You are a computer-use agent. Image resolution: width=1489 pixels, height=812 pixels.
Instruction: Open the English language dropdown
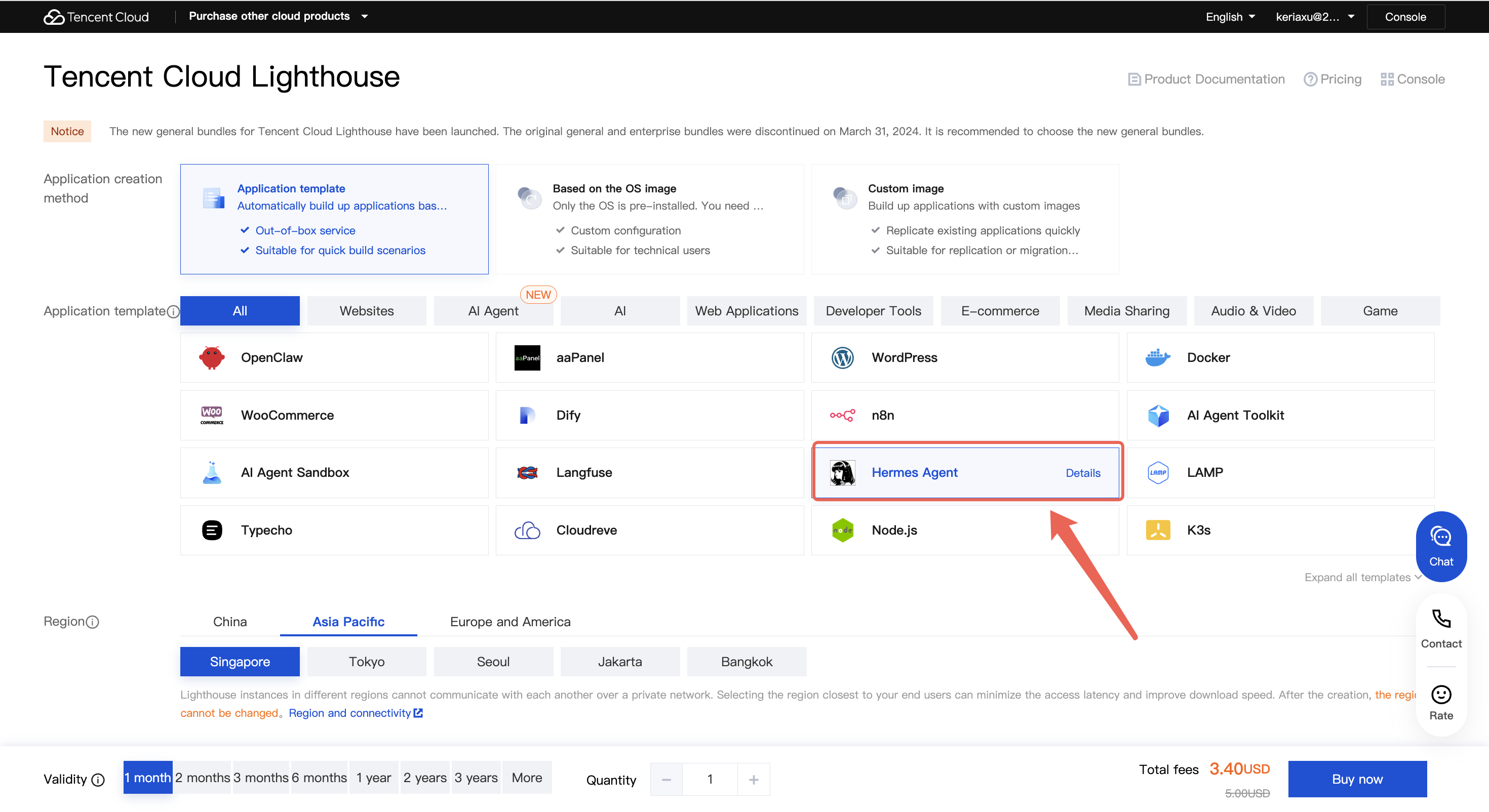pos(1230,17)
